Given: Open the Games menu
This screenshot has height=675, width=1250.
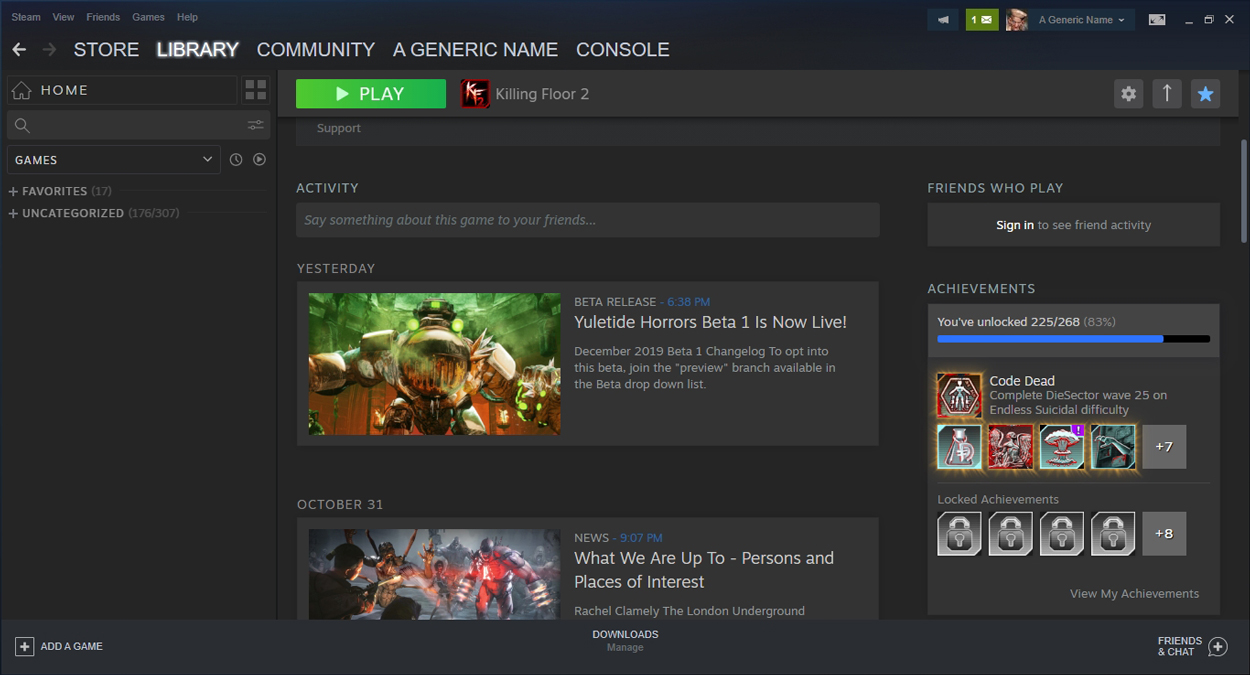Looking at the screenshot, I should pos(148,17).
